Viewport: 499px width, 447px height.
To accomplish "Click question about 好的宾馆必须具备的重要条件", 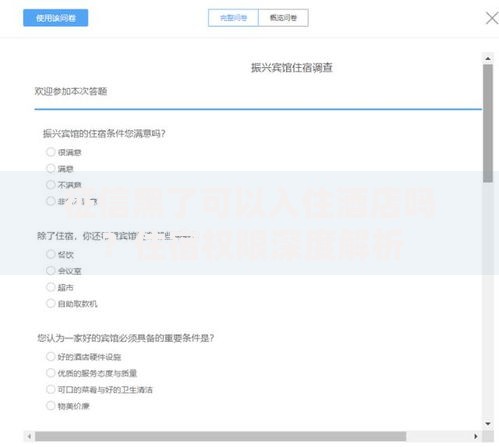I will tap(125, 338).
